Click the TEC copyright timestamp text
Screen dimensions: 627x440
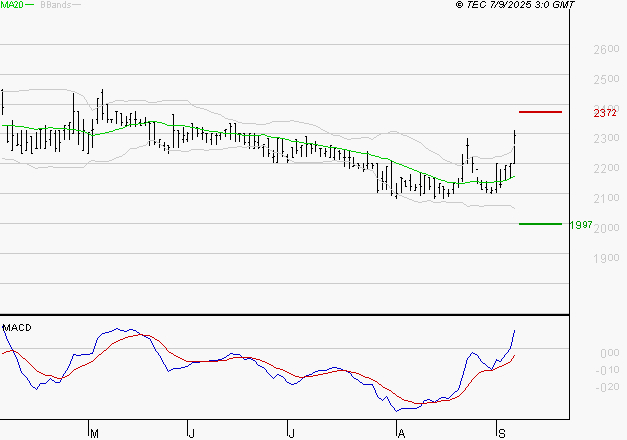pos(515,5)
